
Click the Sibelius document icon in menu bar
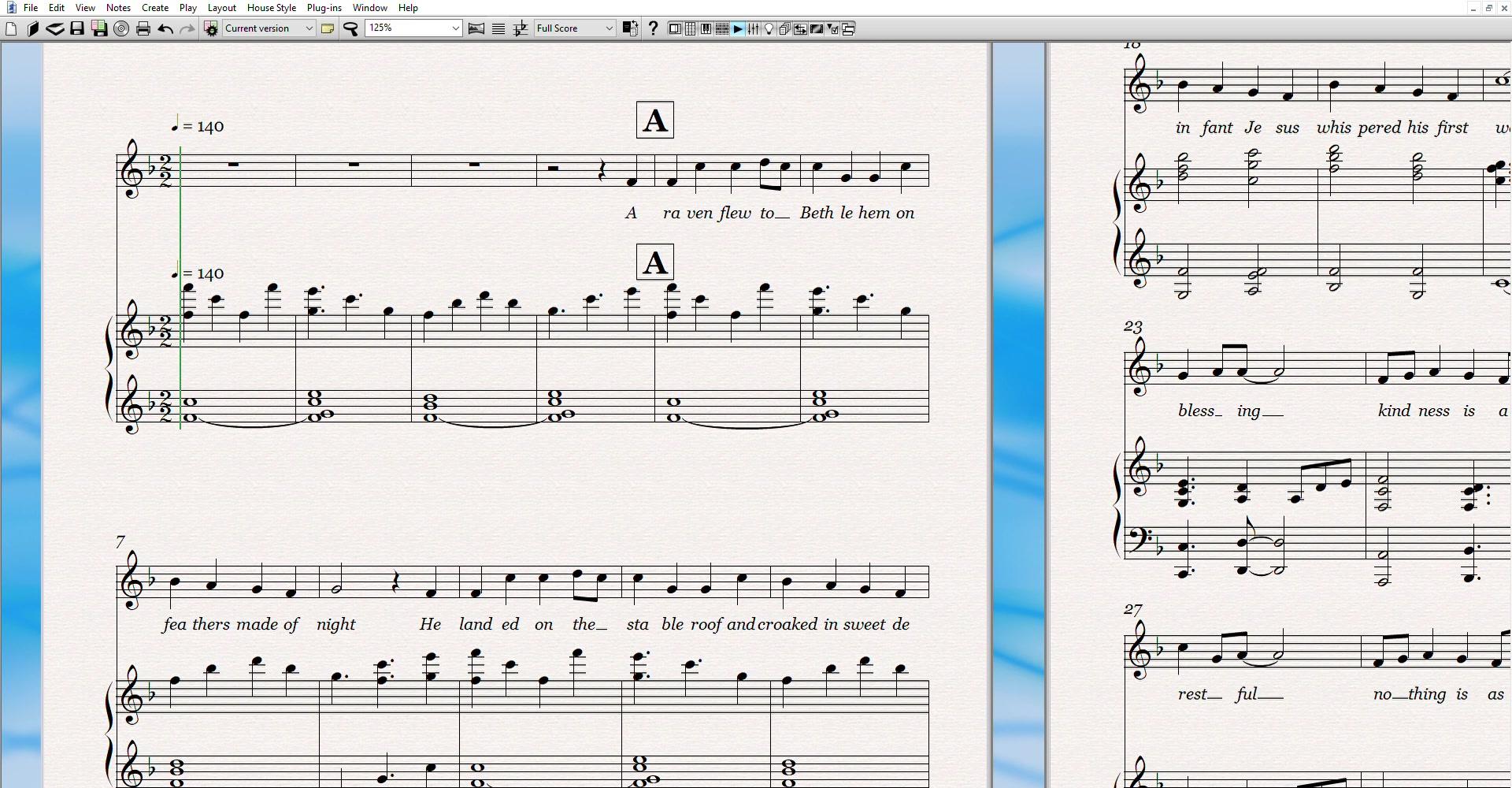pos(11,8)
